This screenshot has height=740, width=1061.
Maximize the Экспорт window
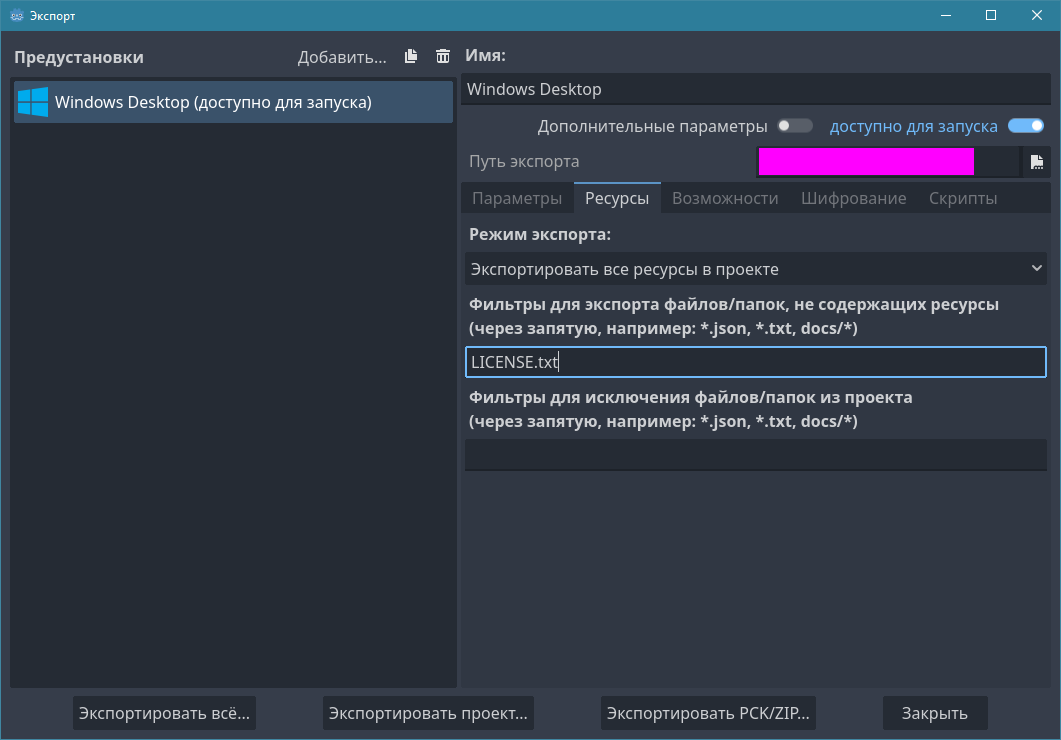pyautogui.click(x=991, y=15)
